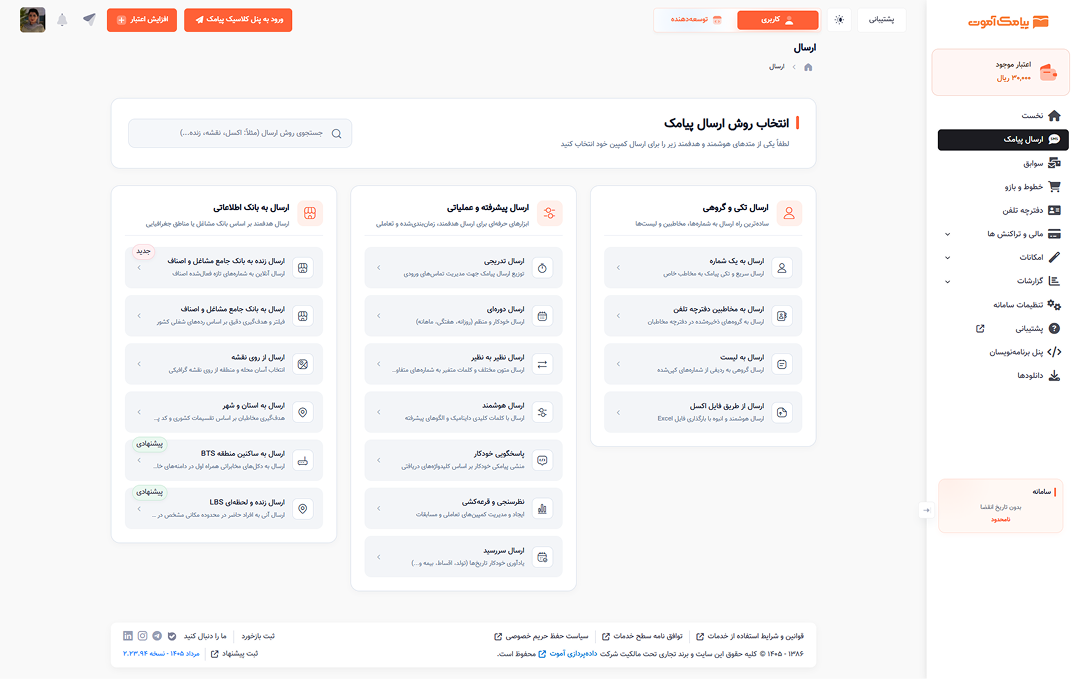
Task: Open the Instagram footer icon
Action: tap(143, 636)
